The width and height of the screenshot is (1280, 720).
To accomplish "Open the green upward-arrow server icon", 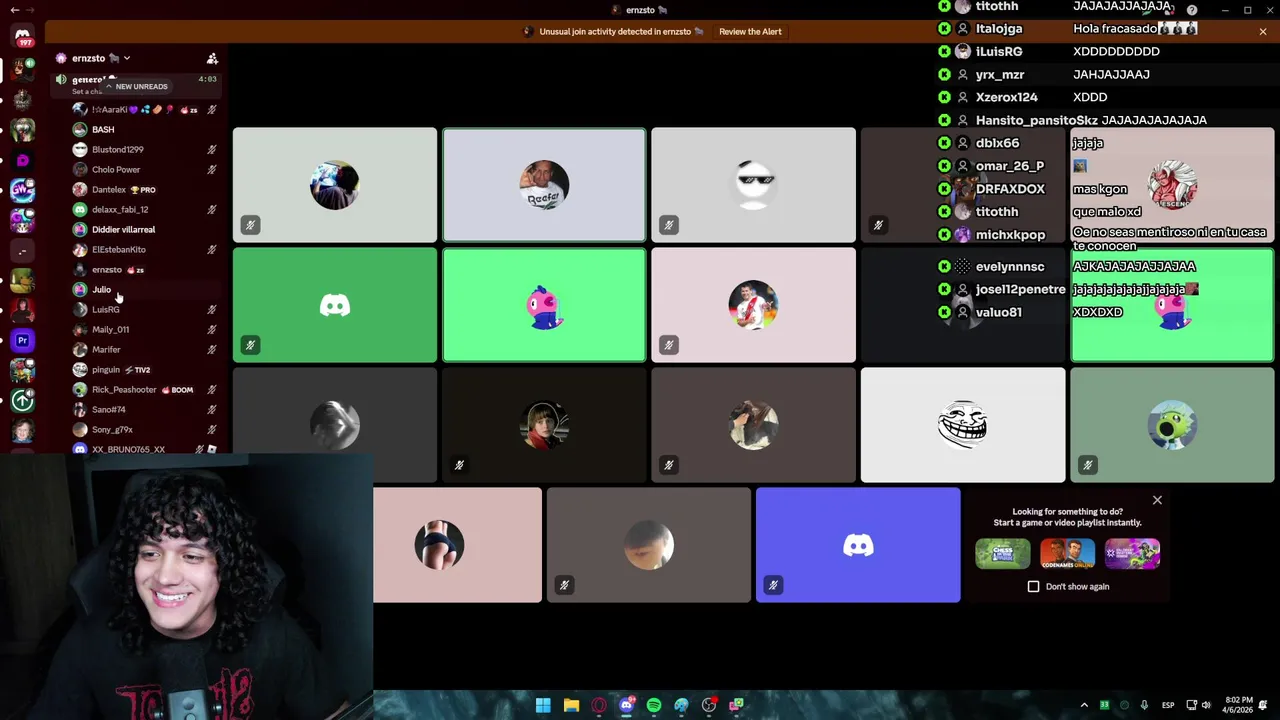I will [x=22, y=400].
